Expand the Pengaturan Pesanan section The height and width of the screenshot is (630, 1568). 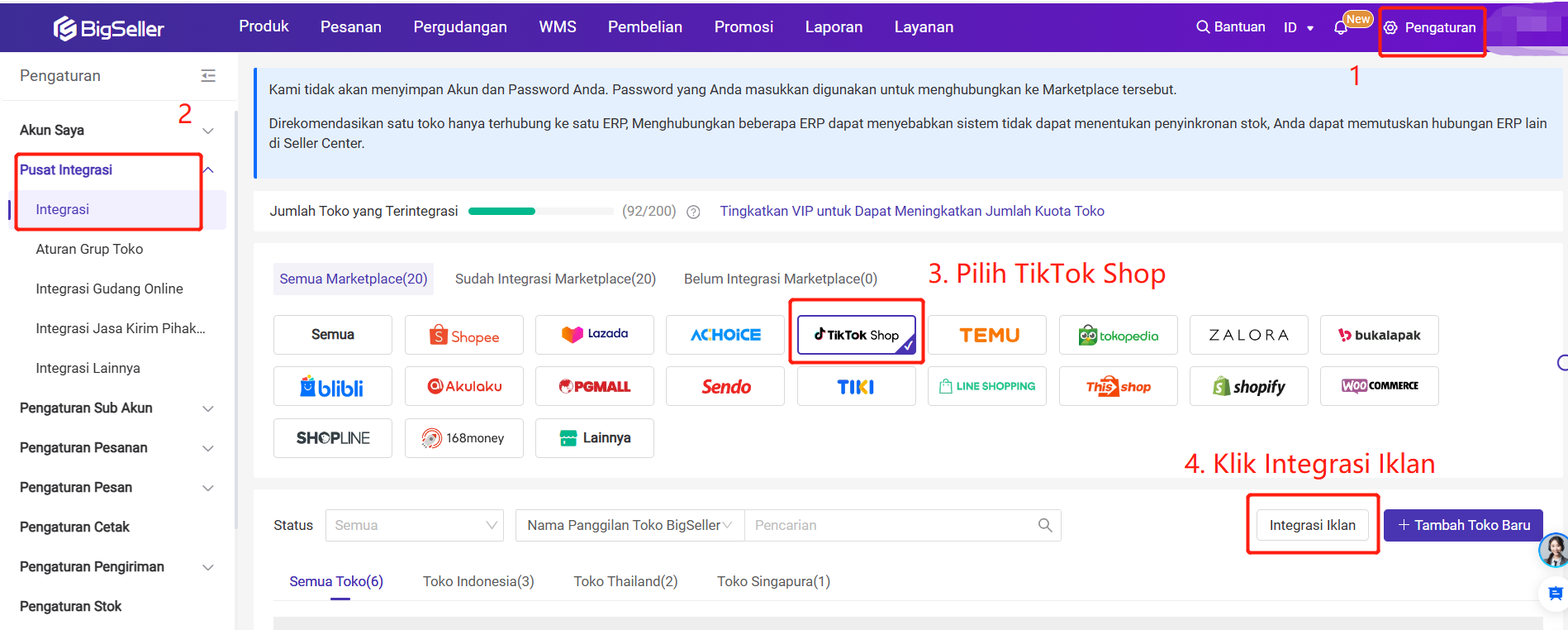tap(208, 448)
